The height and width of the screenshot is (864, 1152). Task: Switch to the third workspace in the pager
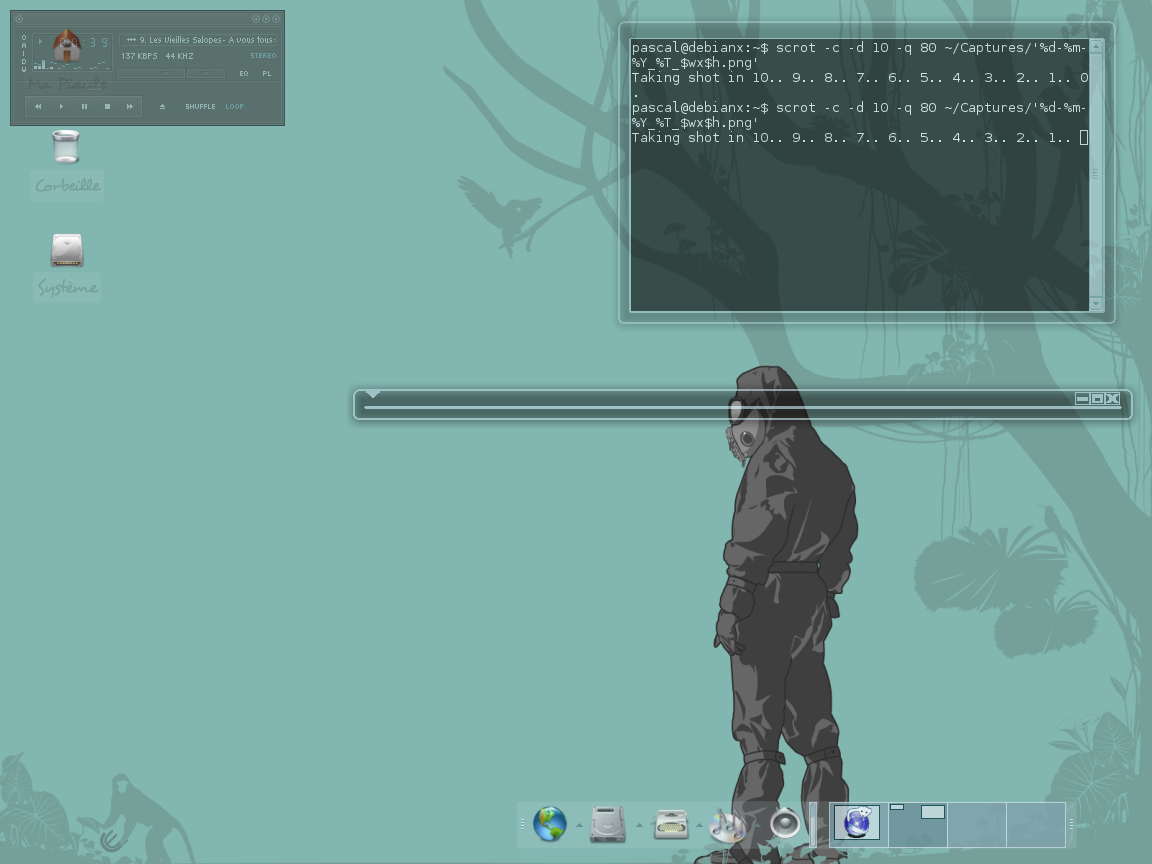point(977,824)
